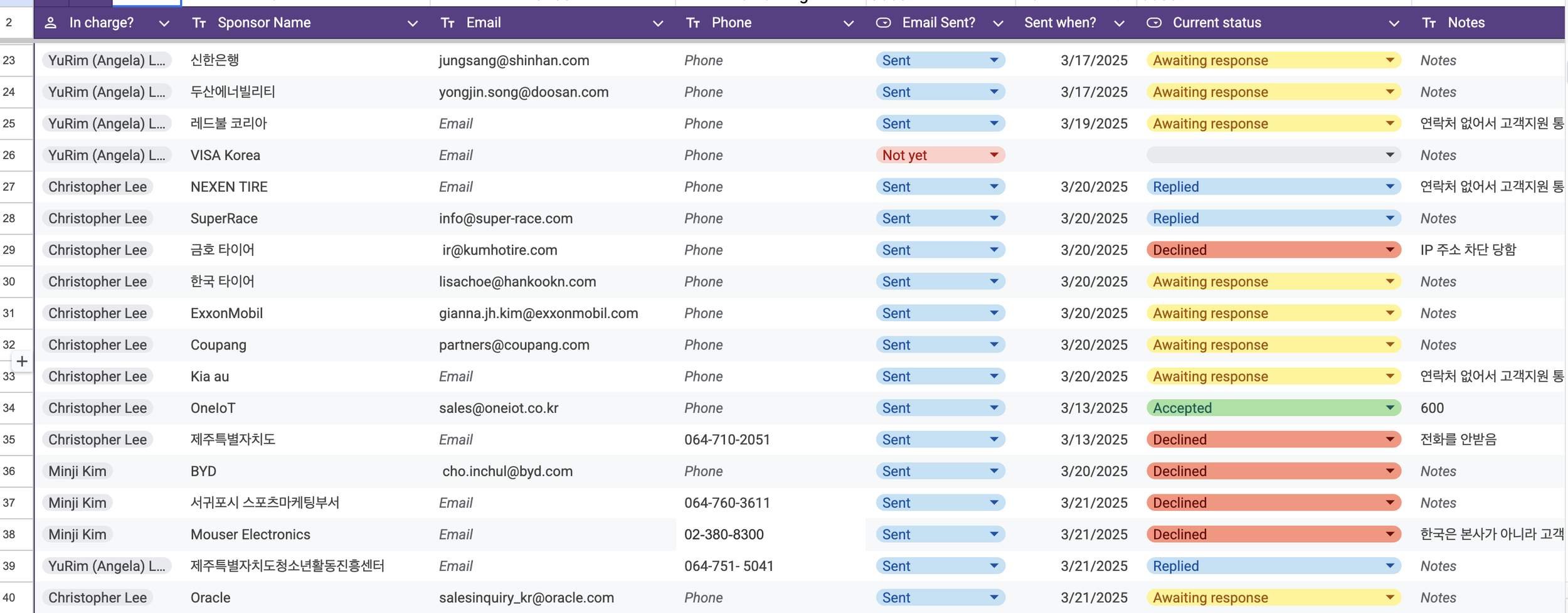
Task: Open Sent dropdown for 신한은행 row
Action: click(941, 60)
